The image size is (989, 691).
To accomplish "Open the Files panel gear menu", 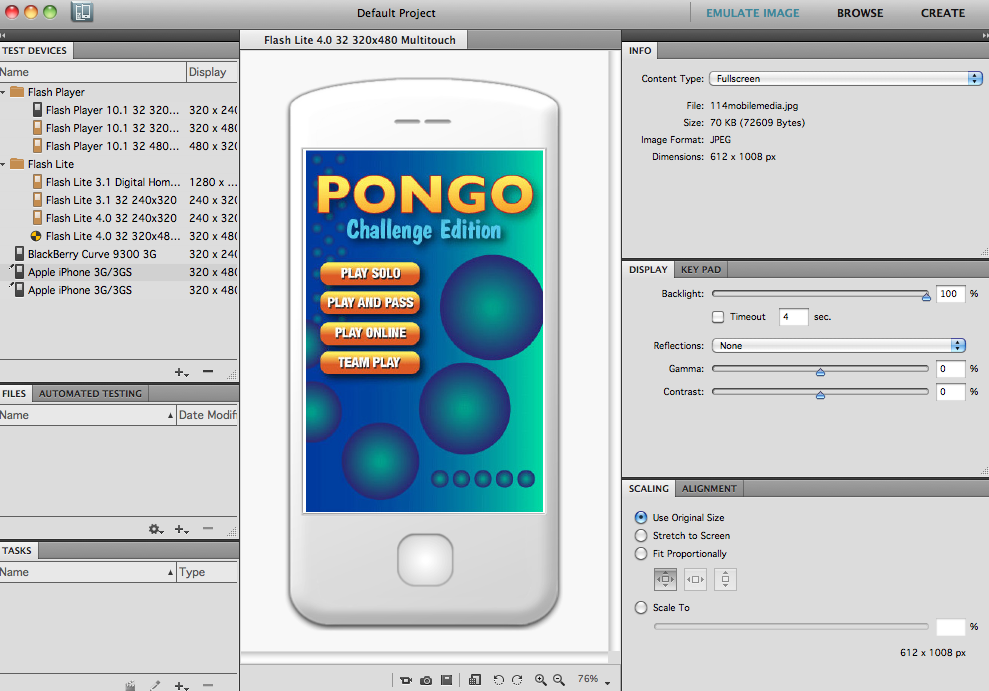I will click(156, 530).
